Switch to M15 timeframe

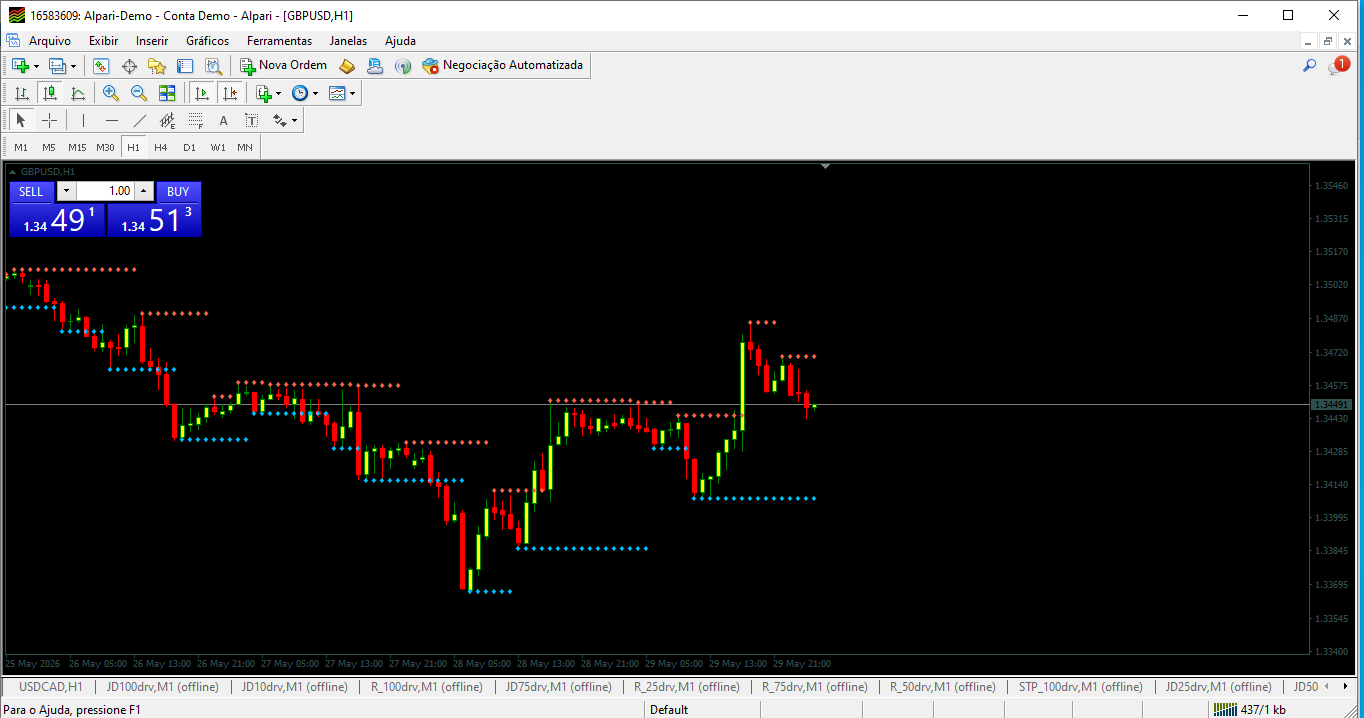pos(77,147)
